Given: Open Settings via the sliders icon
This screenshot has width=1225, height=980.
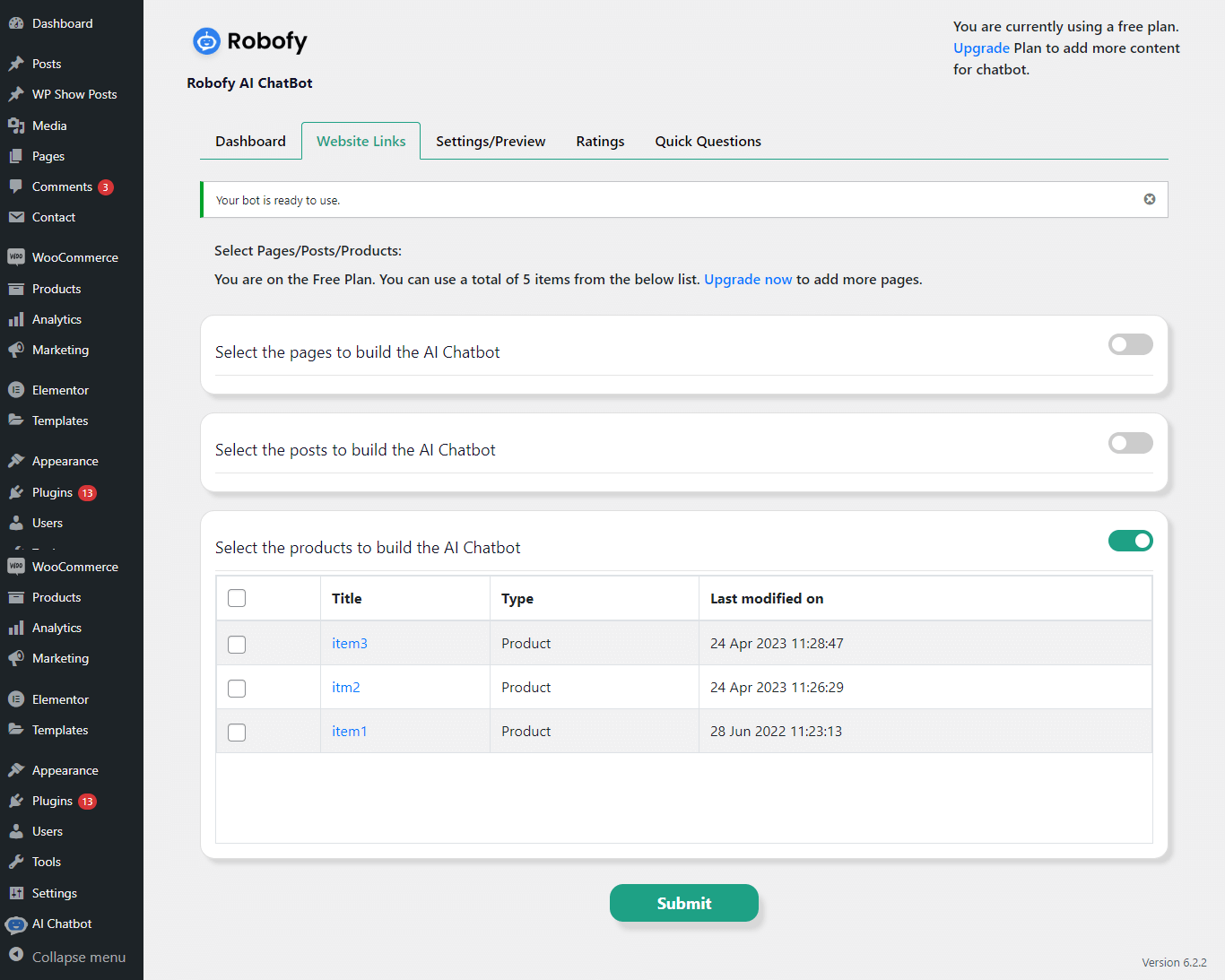Looking at the screenshot, I should click(x=16, y=893).
